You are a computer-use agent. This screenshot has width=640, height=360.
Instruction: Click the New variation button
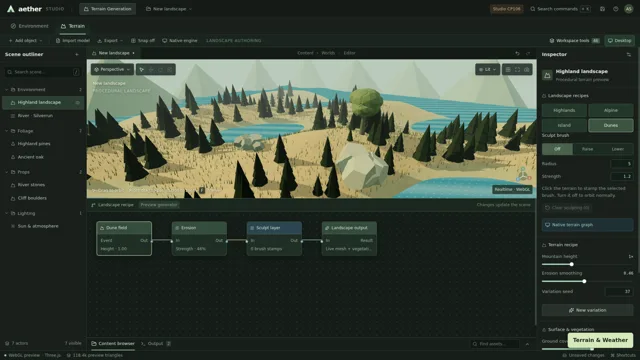587,310
